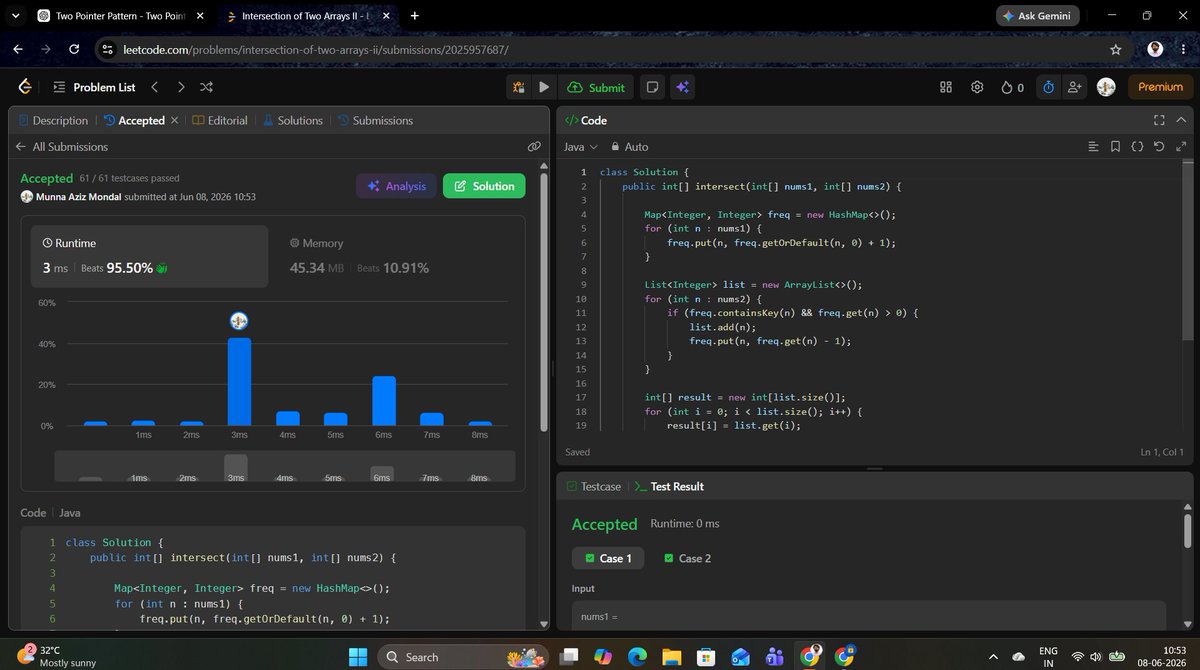Switch to the Description tab
The height and width of the screenshot is (670, 1200).
pyautogui.click(x=53, y=120)
